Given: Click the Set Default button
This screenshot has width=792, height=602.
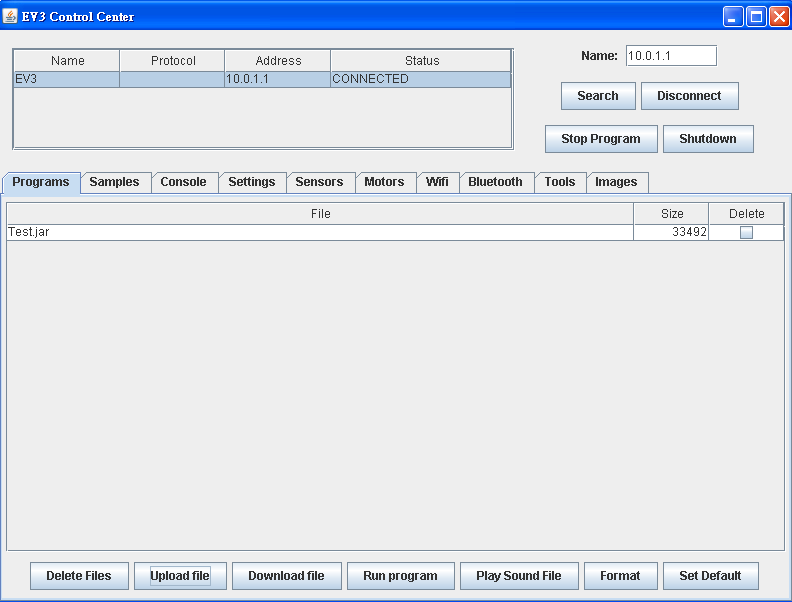Looking at the screenshot, I should coord(711,576).
